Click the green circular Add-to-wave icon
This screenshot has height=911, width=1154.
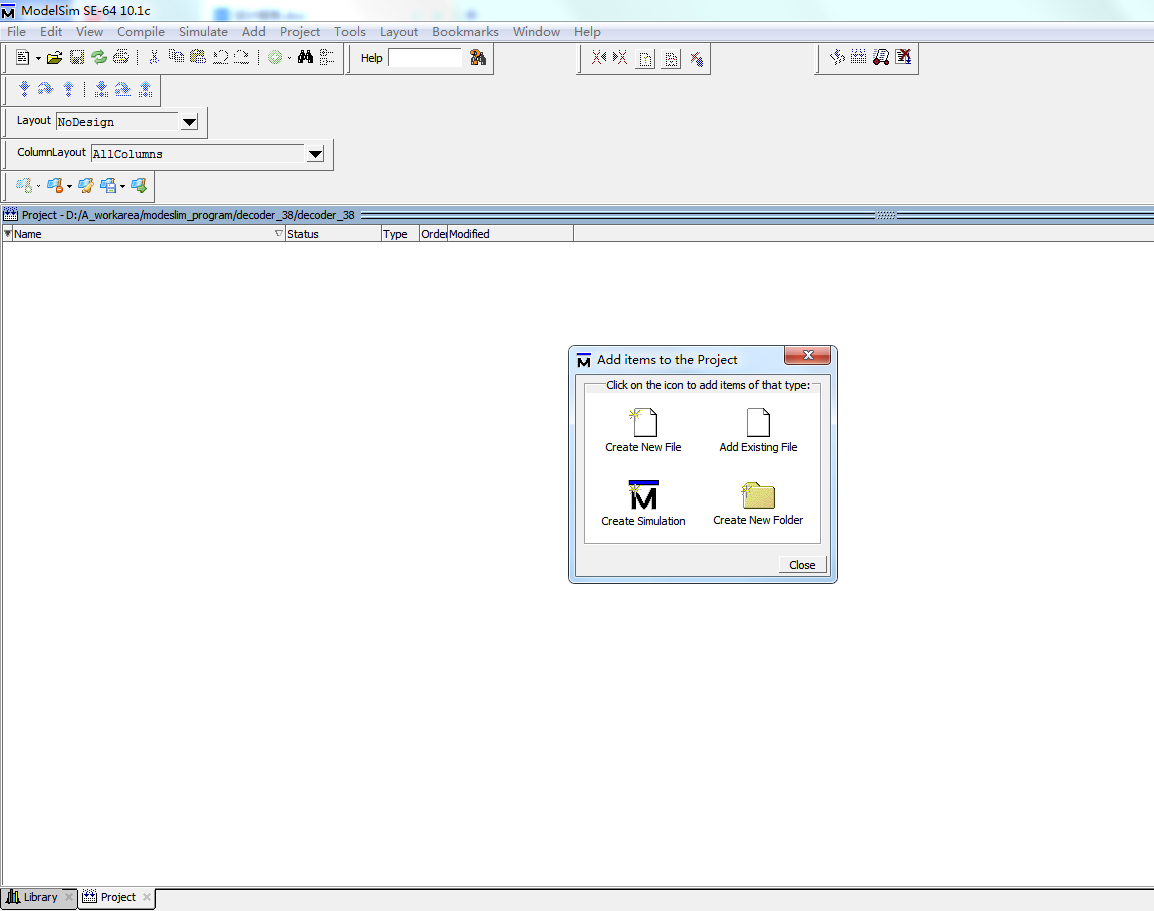click(x=275, y=57)
